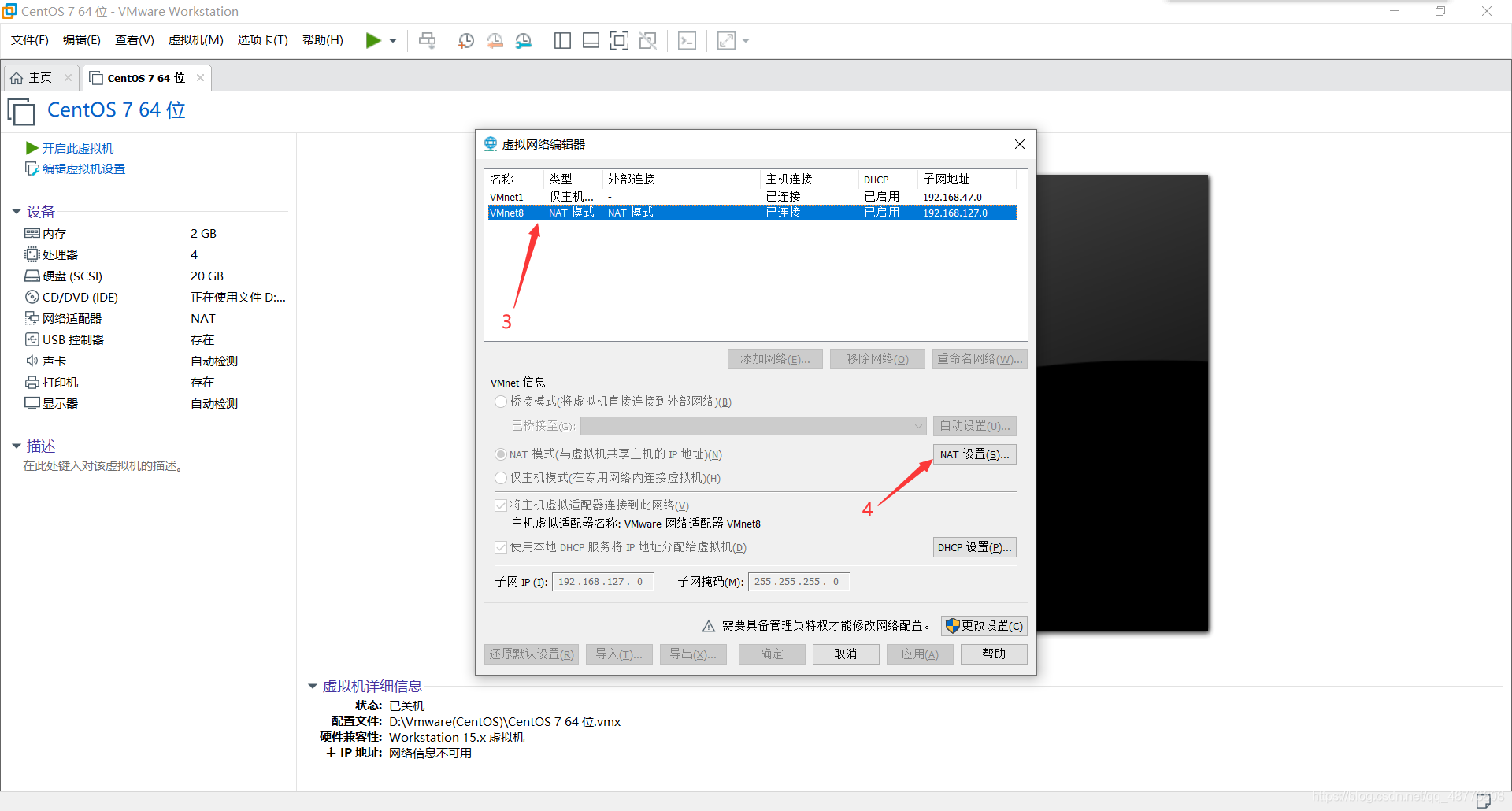1512x811 pixels.
Task: Click 更改设置 shield button
Action: click(x=984, y=626)
